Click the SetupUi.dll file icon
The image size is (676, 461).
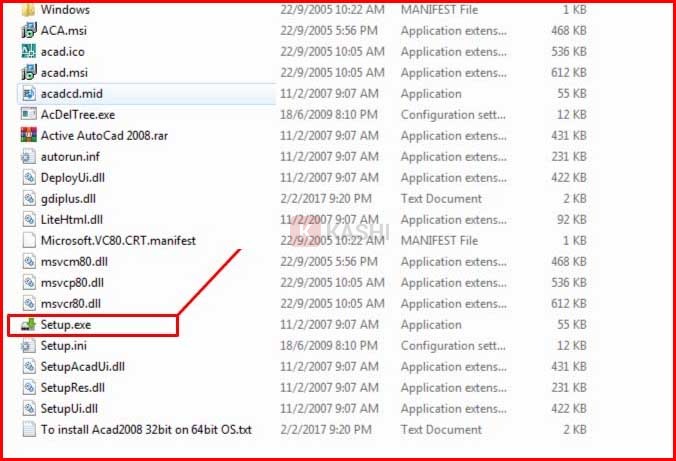coord(29,408)
